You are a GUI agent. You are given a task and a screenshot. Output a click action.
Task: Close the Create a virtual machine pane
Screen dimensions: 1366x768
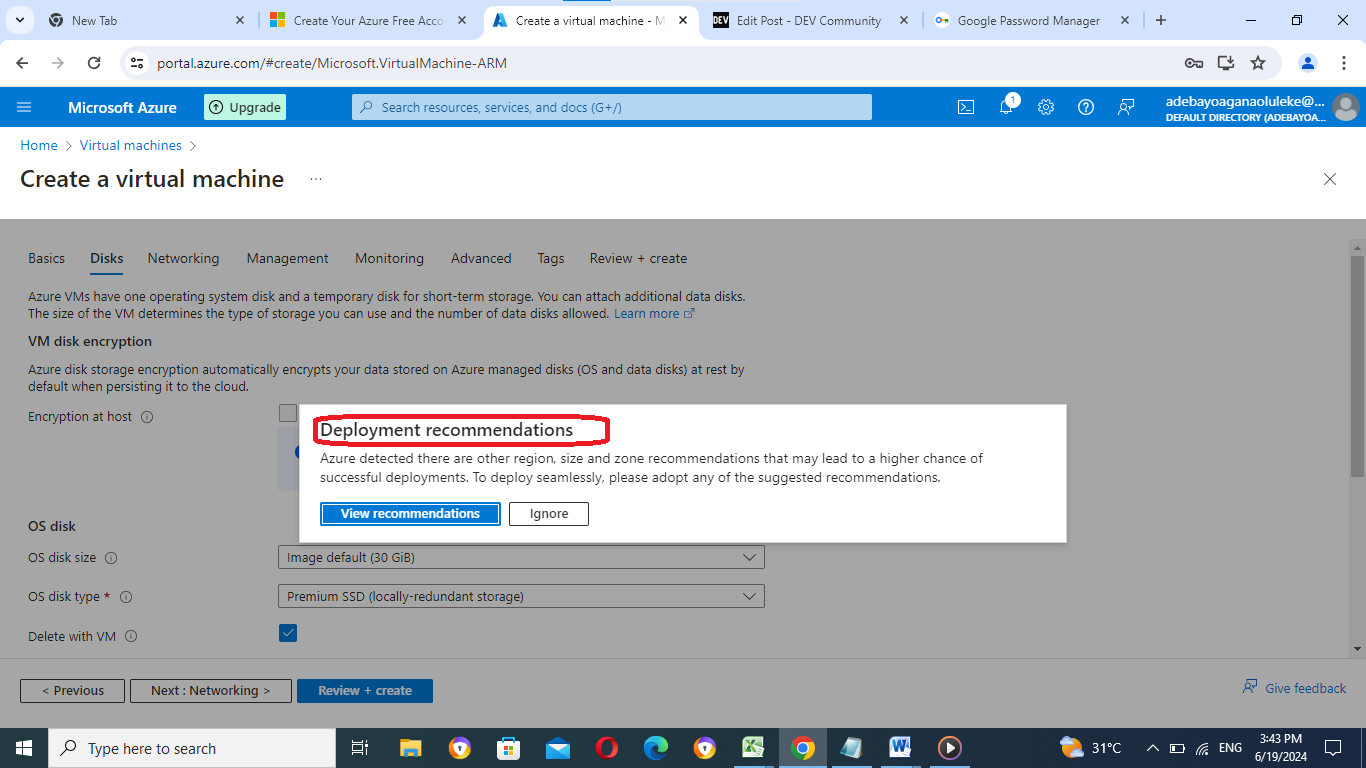point(1330,179)
